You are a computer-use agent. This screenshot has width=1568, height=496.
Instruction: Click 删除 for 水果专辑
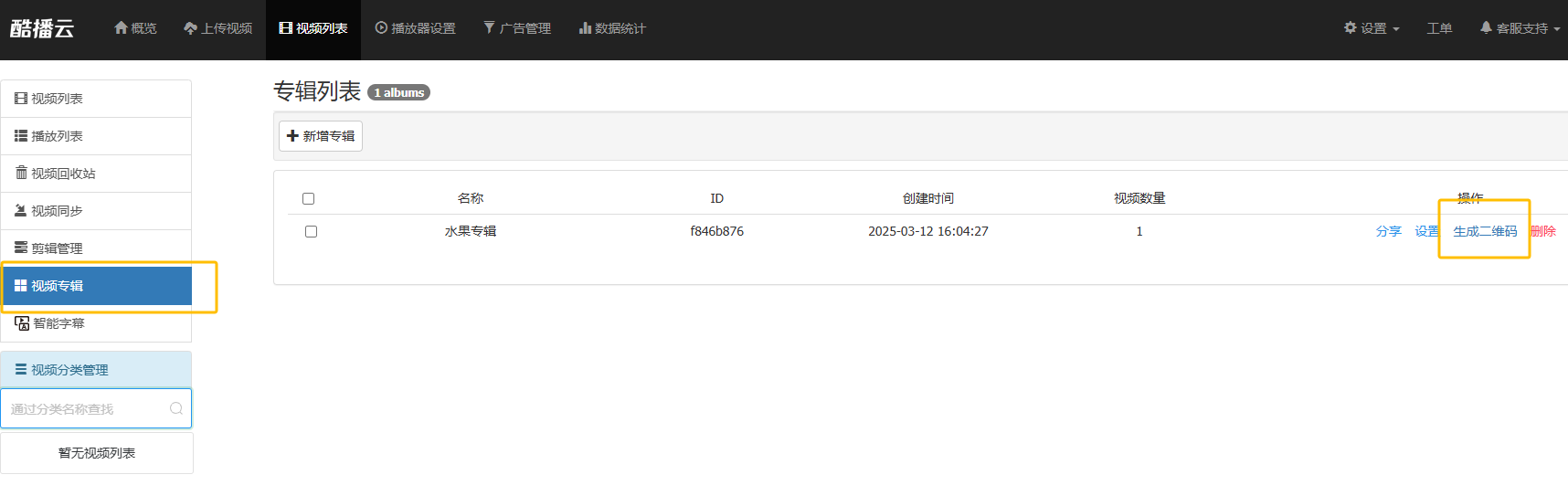(1543, 231)
